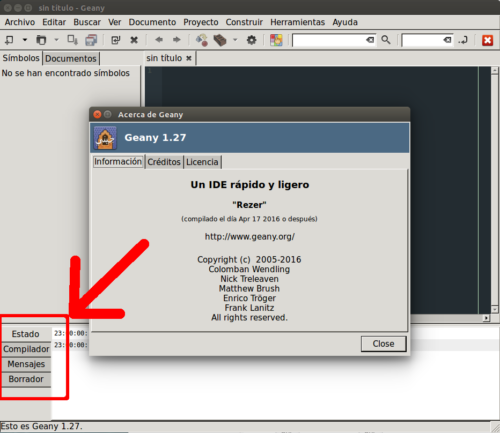Click the Navigate back arrow icon
The height and width of the screenshot is (433, 500).
(159, 40)
